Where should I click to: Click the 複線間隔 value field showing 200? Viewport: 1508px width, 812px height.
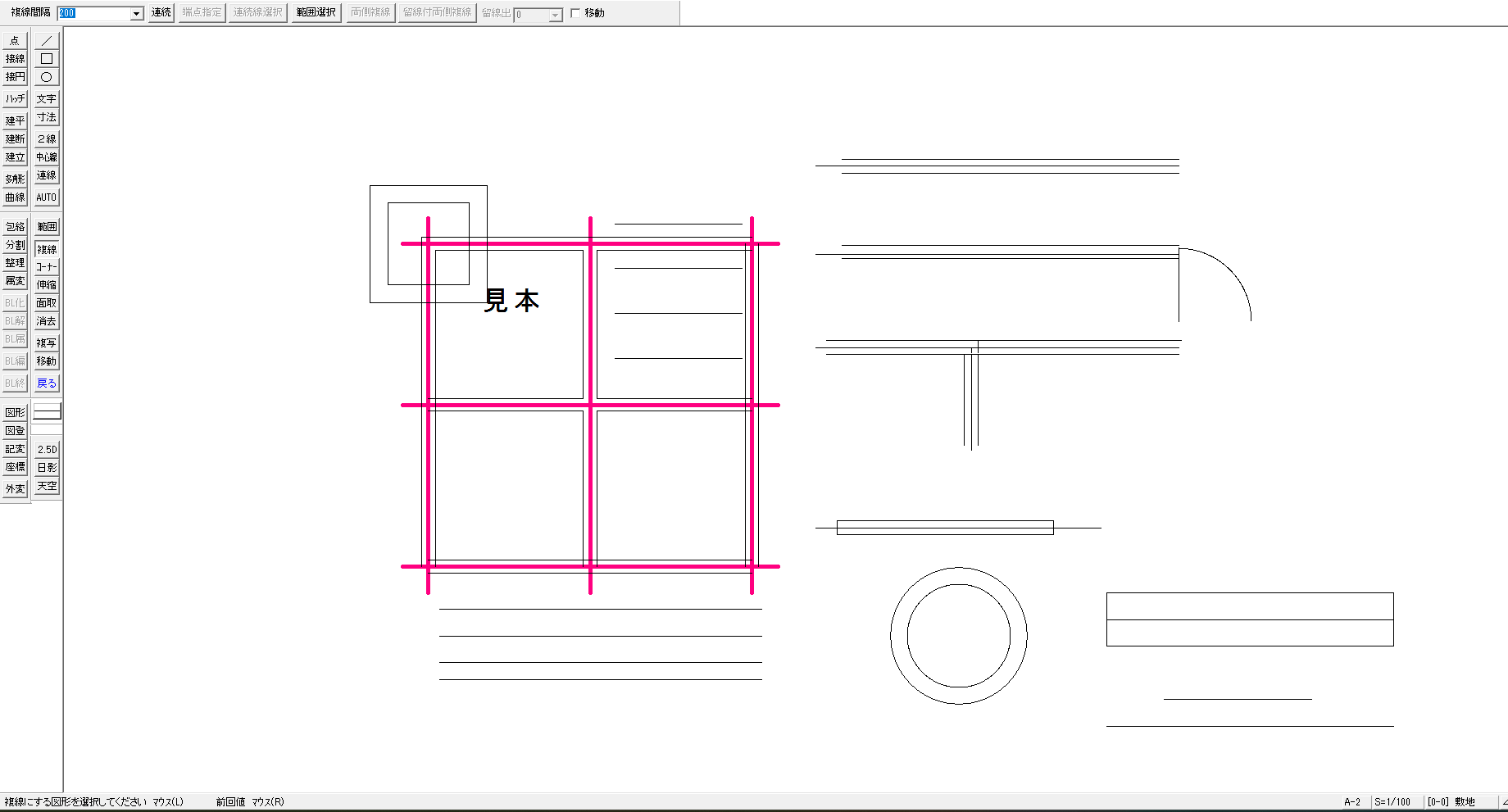(x=93, y=13)
